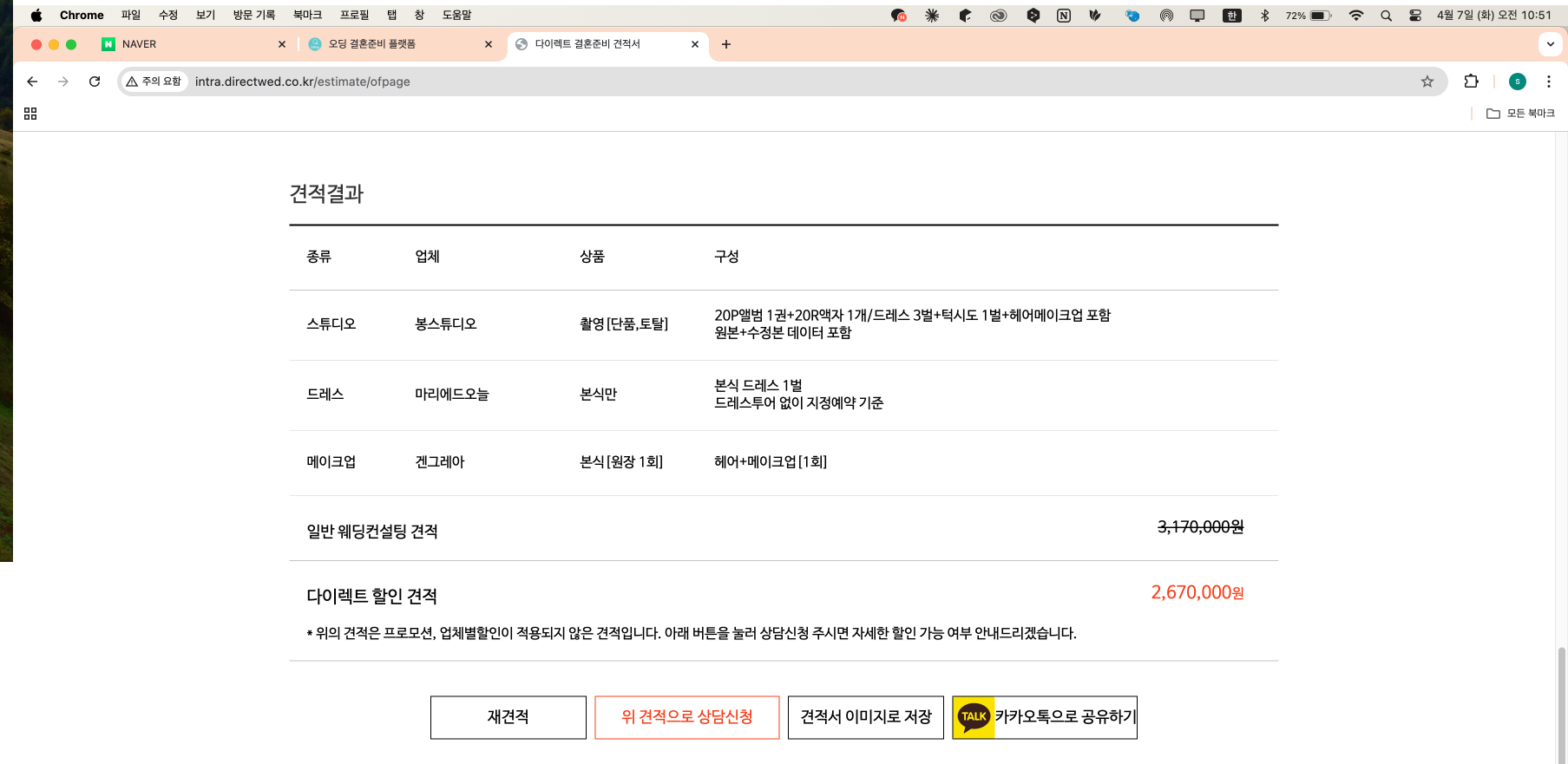Expand the tab search dropdown arrow
1568x764 pixels.
point(1551,44)
